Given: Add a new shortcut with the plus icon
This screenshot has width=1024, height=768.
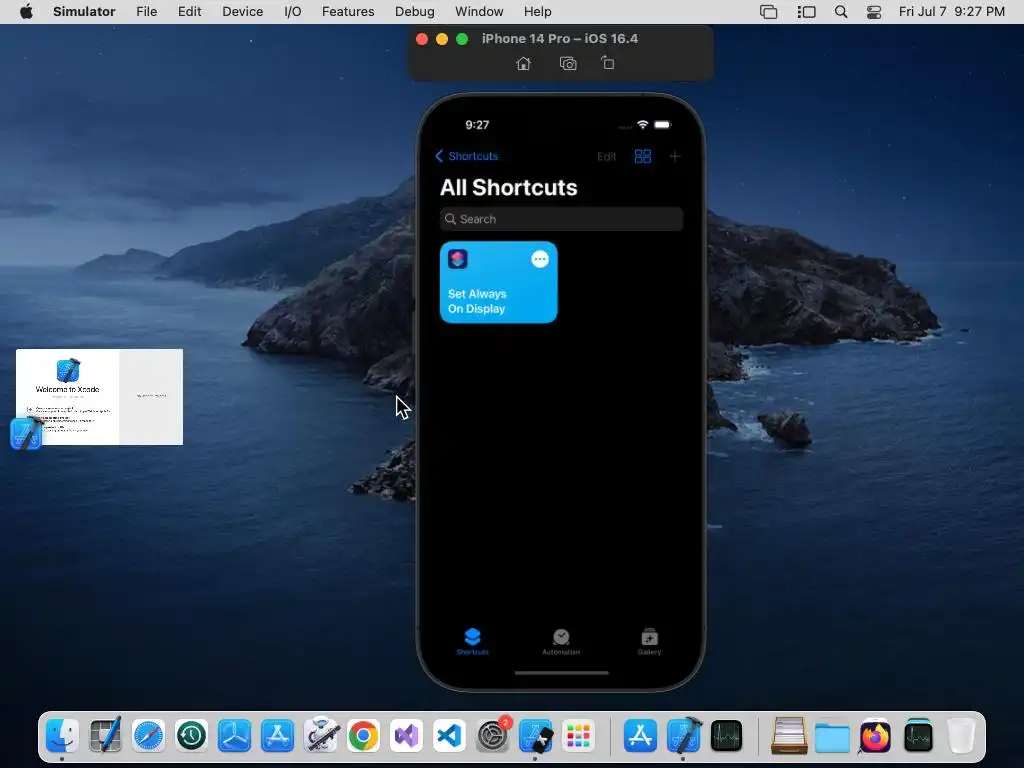Looking at the screenshot, I should tap(675, 156).
